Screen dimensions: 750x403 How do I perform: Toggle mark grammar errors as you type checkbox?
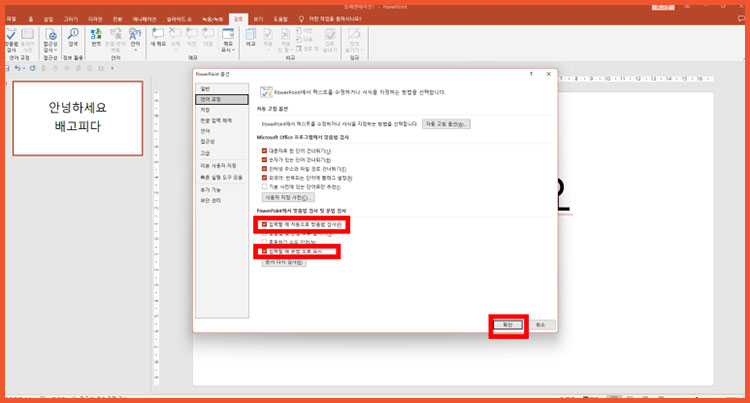coord(264,251)
